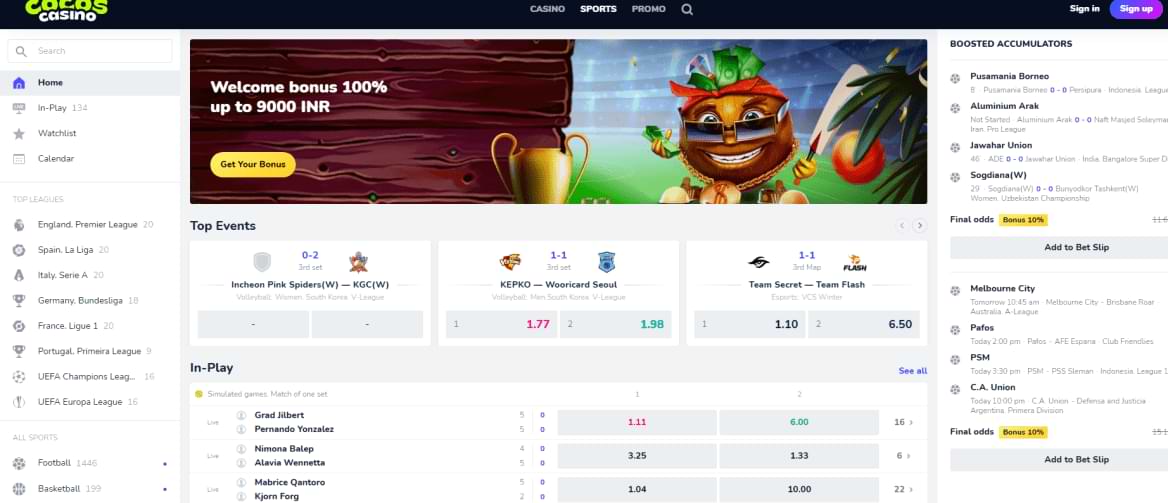Viewport: 1168px width, 503px height.
Task: Expand Mabrice Qantoro match's 22 markets arrow
Action: click(904, 489)
